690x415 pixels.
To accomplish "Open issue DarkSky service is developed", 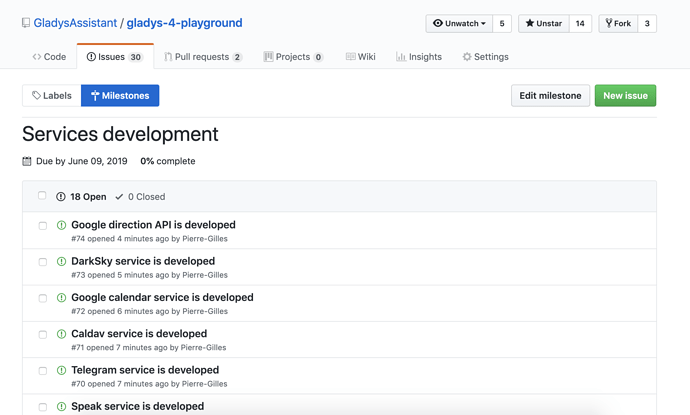I will [143, 261].
